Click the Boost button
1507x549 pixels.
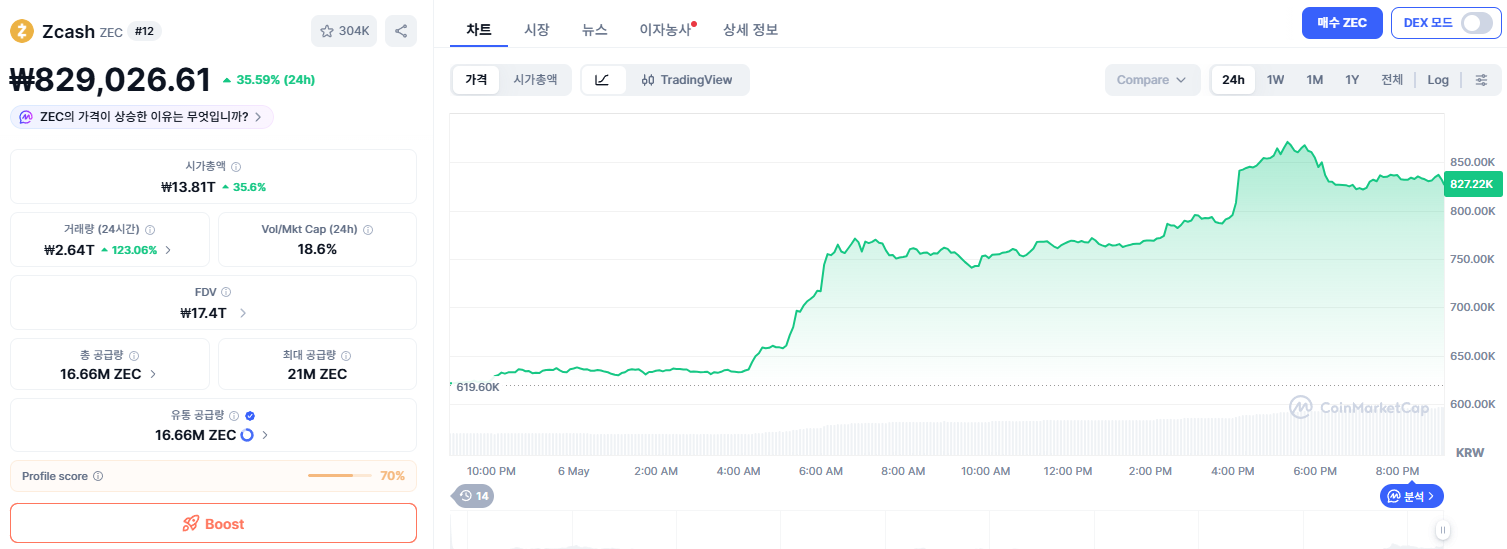point(213,523)
